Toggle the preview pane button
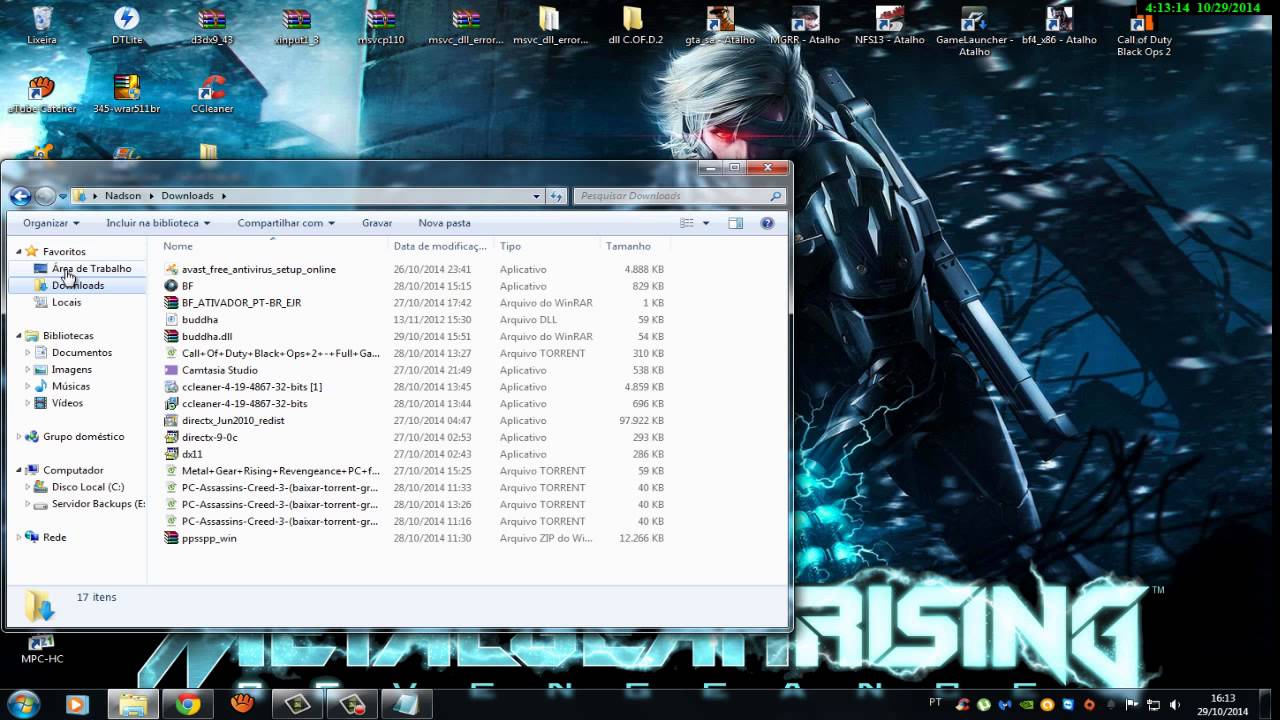 (x=735, y=223)
